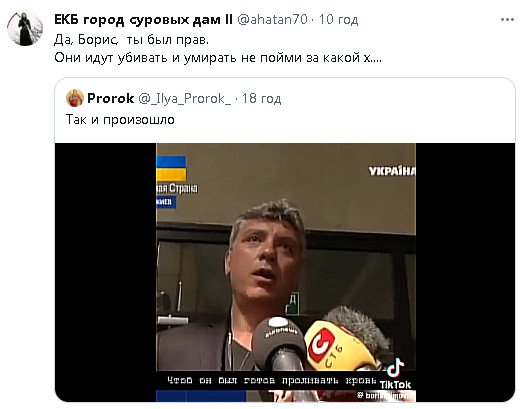Click the second tweet line Они идут убивать
Image resolution: width=522 pixels, height=409 pixels.
point(218,58)
